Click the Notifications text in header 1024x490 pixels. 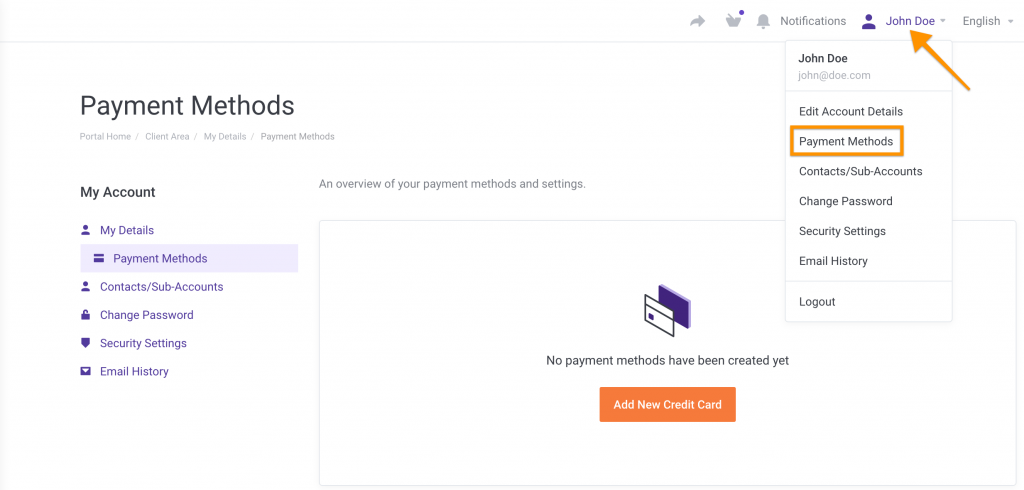(x=813, y=21)
